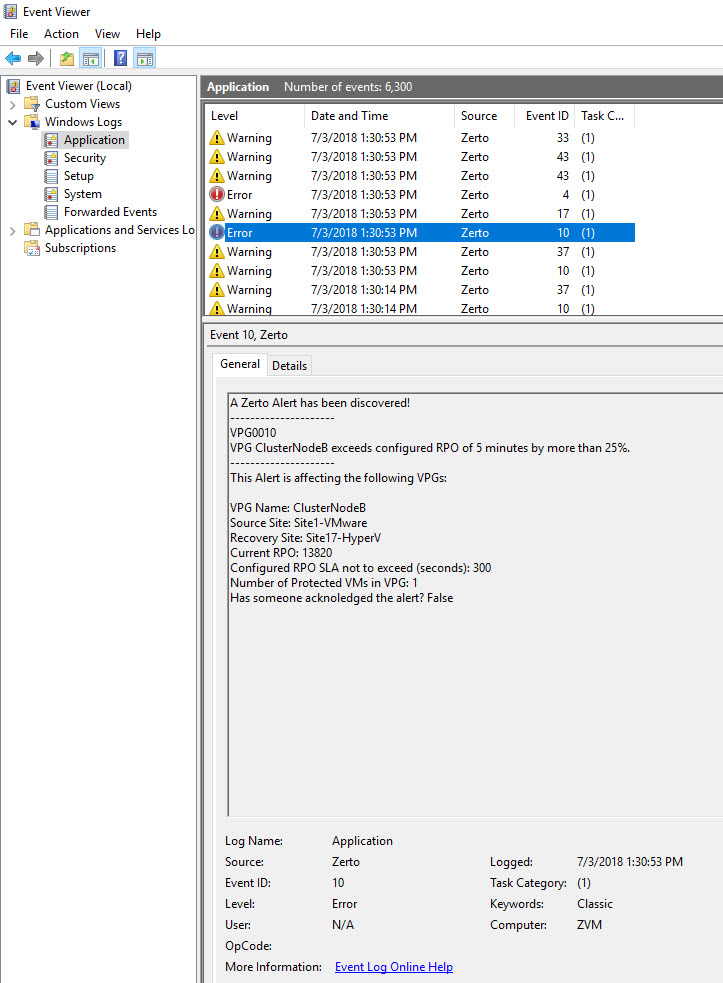This screenshot has width=723, height=983.
Task: Click the Warning icon for Event ID 17
Action: [x=216, y=214]
